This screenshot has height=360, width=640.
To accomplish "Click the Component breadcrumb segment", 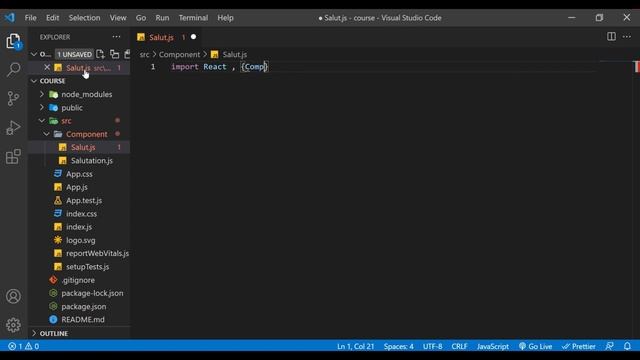I will point(180,54).
